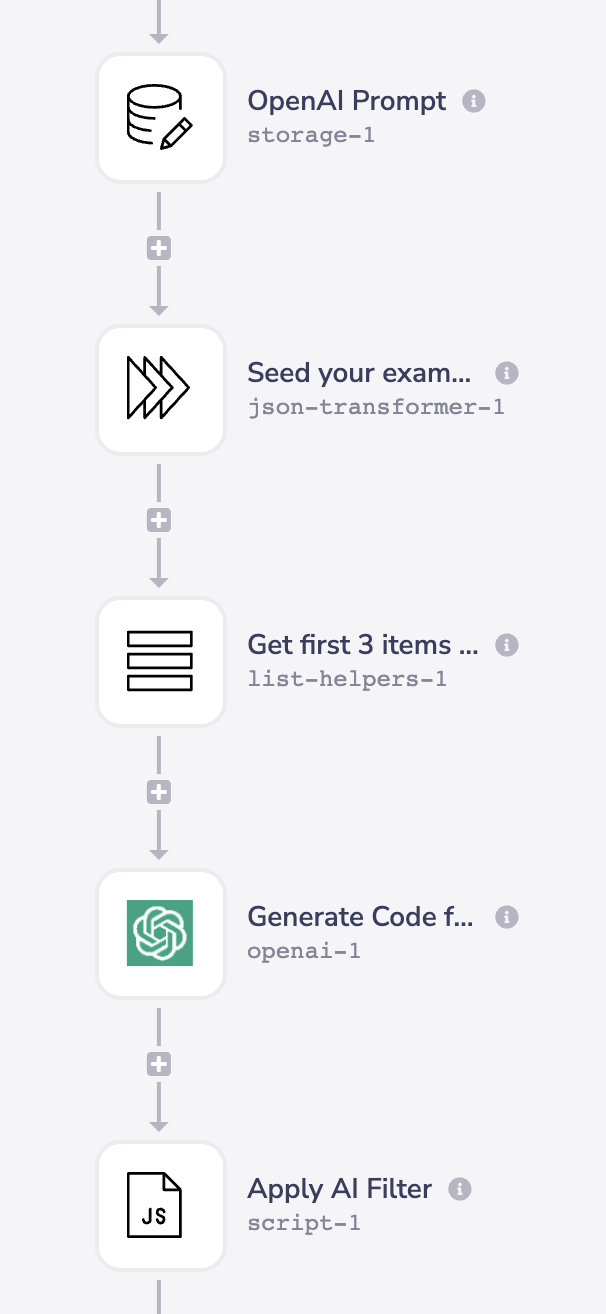Open the green OpenAI logo node
The height and width of the screenshot is (1314, 606).
point(160,934)
